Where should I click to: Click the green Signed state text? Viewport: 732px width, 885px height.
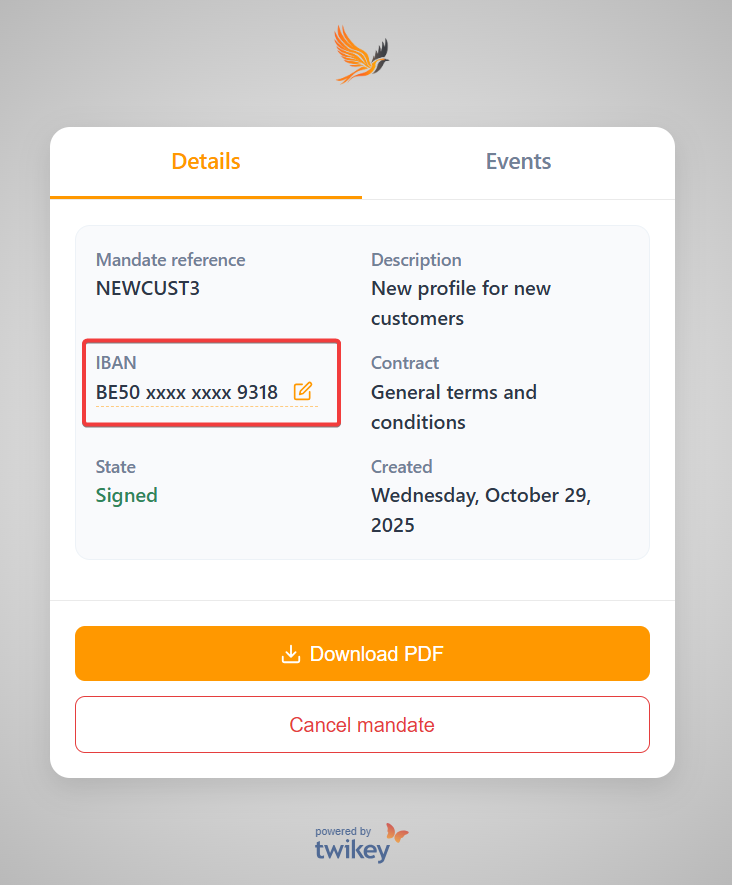point(127,495)
